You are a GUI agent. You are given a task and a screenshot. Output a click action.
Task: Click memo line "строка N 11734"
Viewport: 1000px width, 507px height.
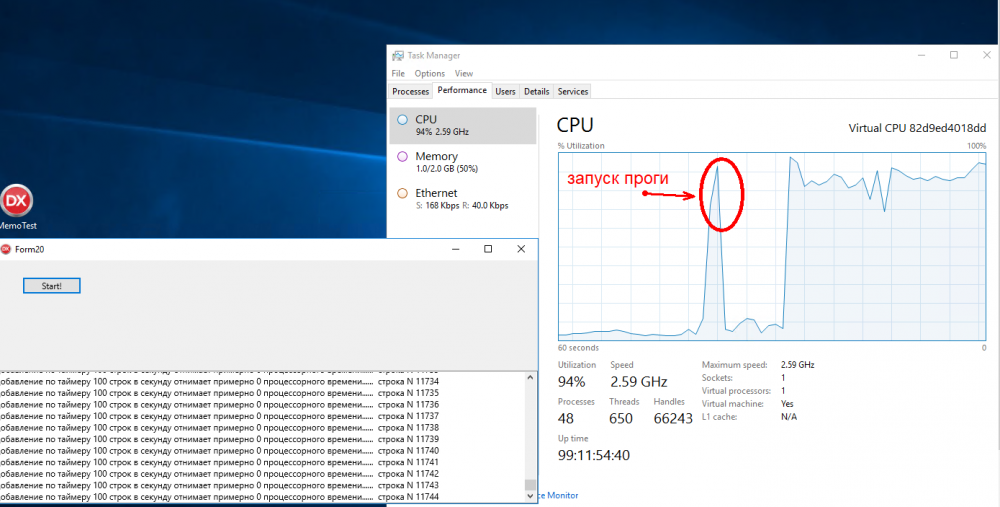408,381
